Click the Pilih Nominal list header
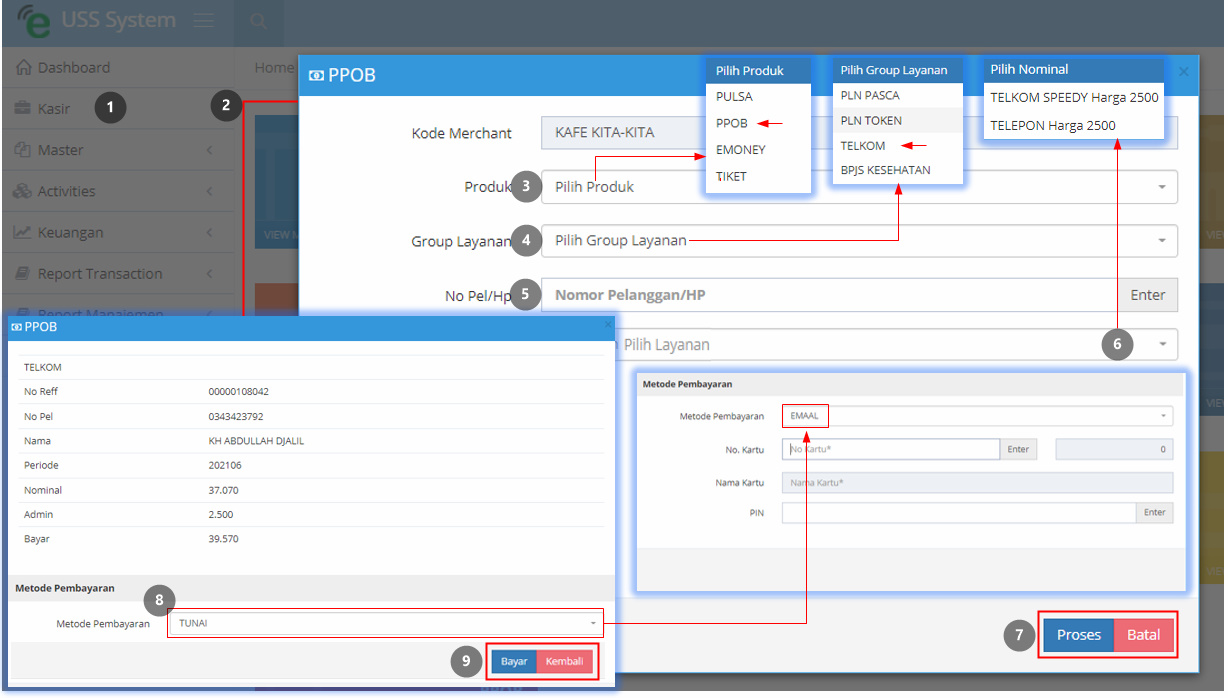The height and width of the screenshot is (698, 1228). [x=1074, y=70]
